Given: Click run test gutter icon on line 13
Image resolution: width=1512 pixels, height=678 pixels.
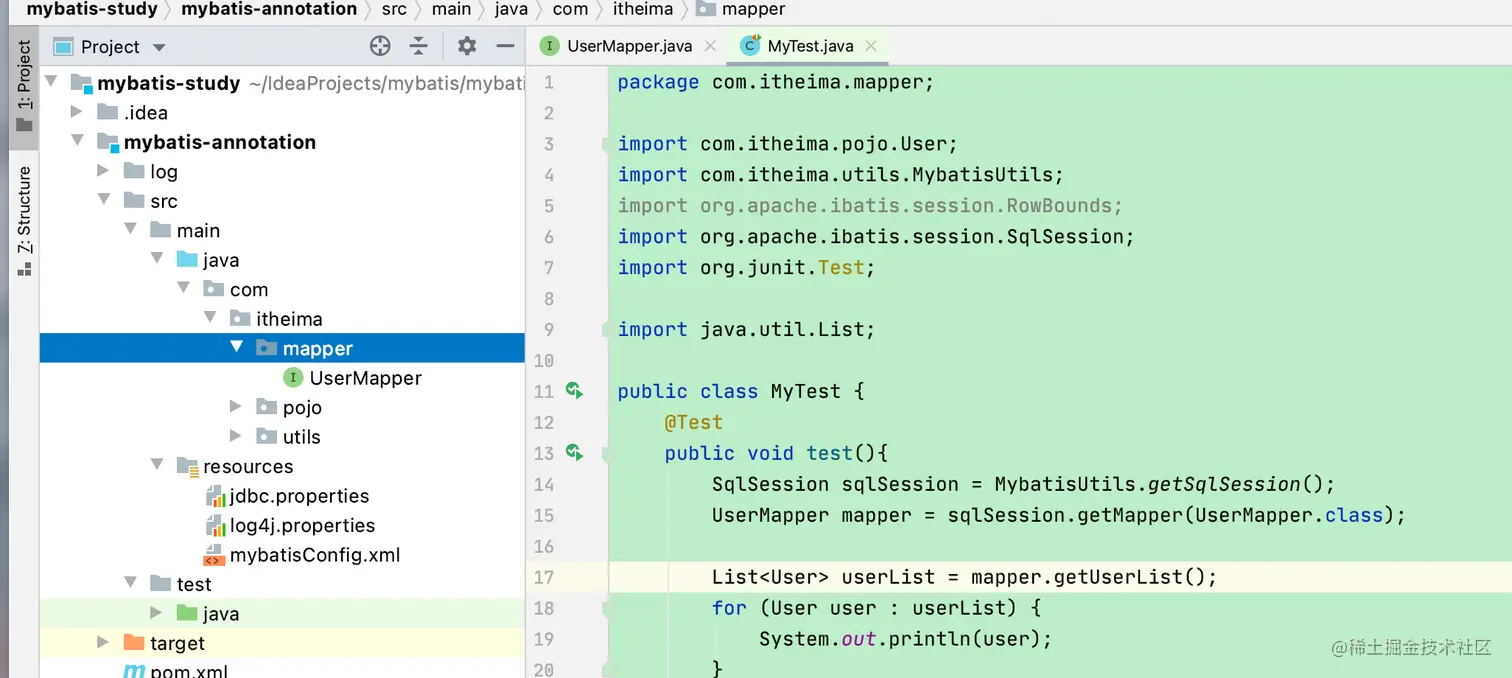Looking at the screenshot, I should click(x=574, y=453).
